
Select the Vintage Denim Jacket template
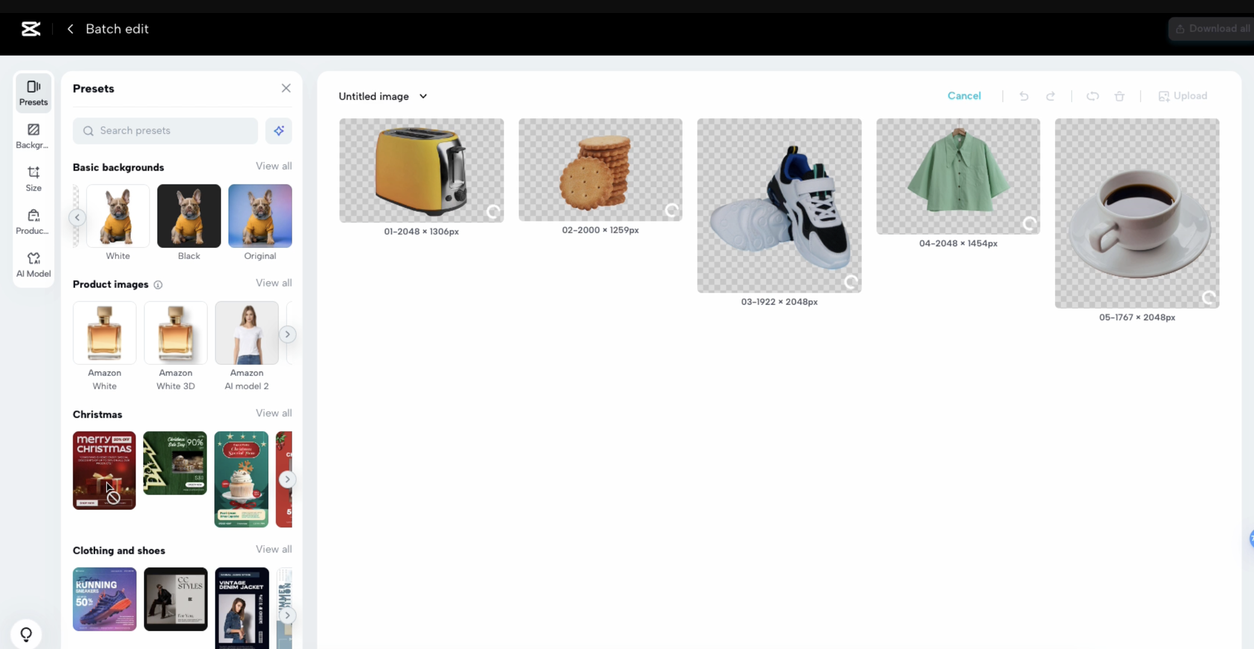pyautogui.click(x=242, y=608)
